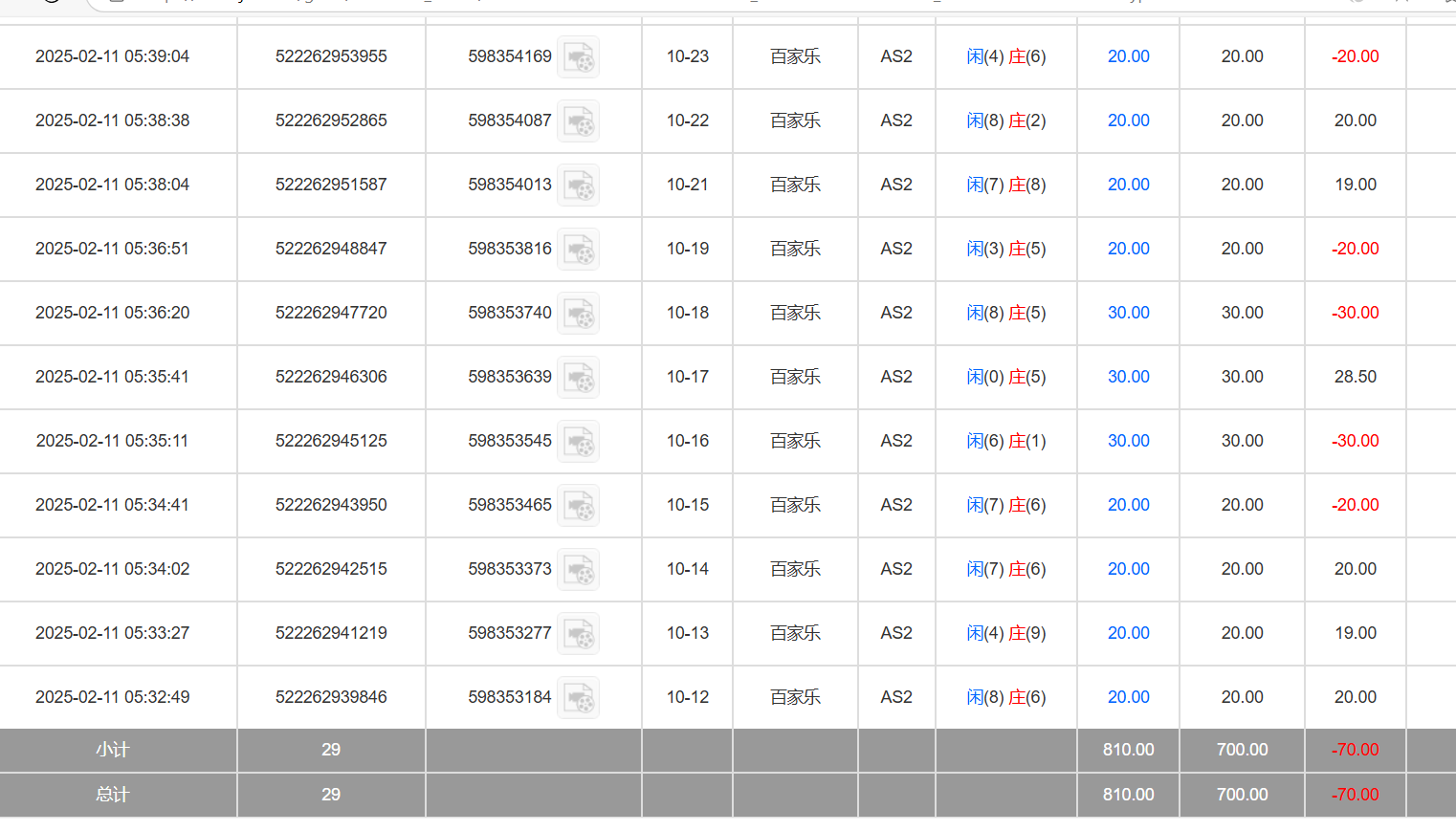Screen dimensions: 1456x831
Task: Open the 闲(8) 庄(2) result link
Action: 1005,120
